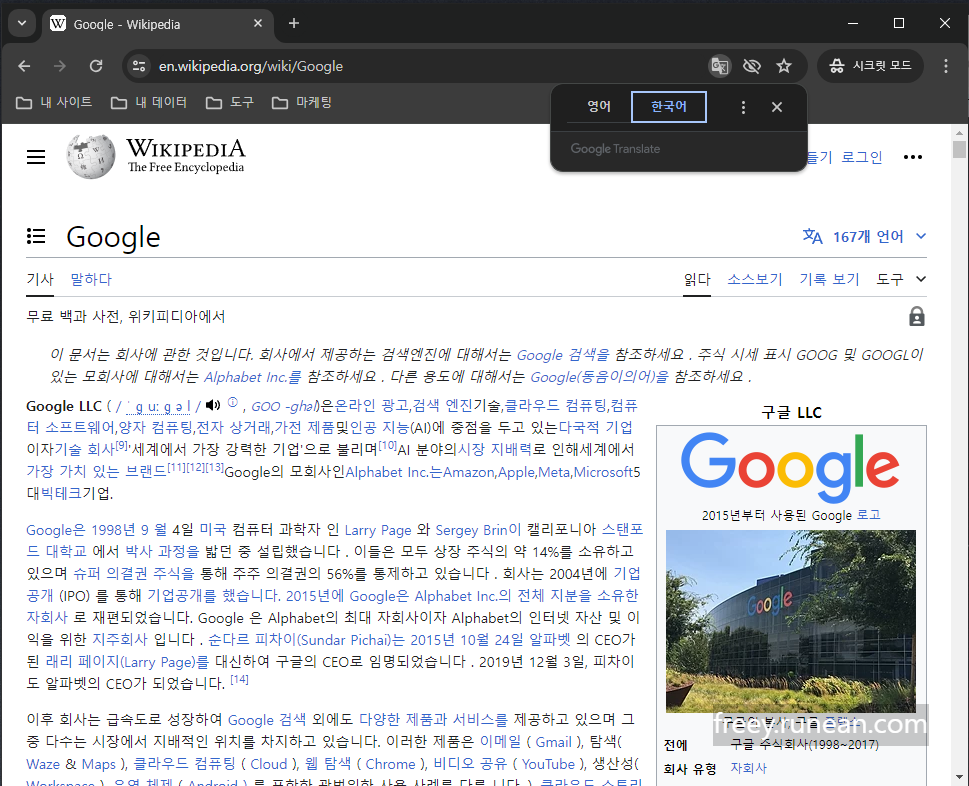
Task: Click the page protection lock icon
Action: tap(916, 316)
